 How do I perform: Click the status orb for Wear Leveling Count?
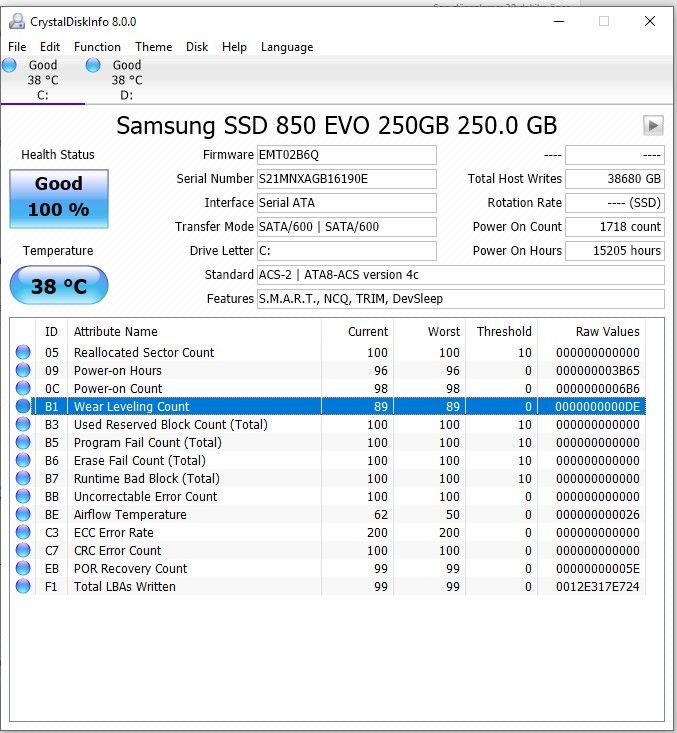pyautogui.click(x=23, y=406)
